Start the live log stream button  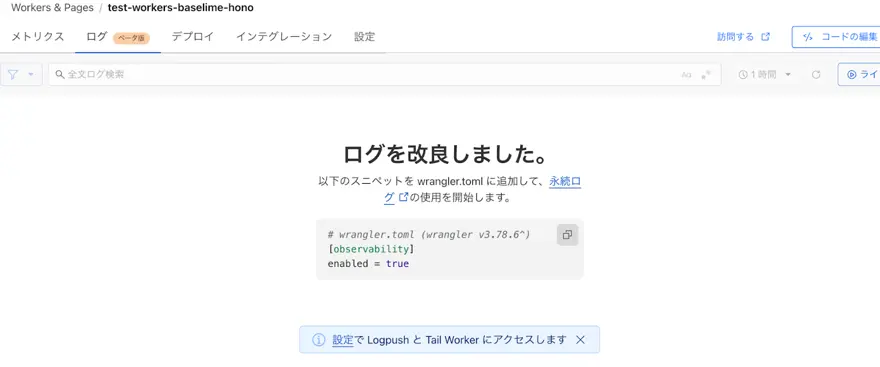coord(859,74)
